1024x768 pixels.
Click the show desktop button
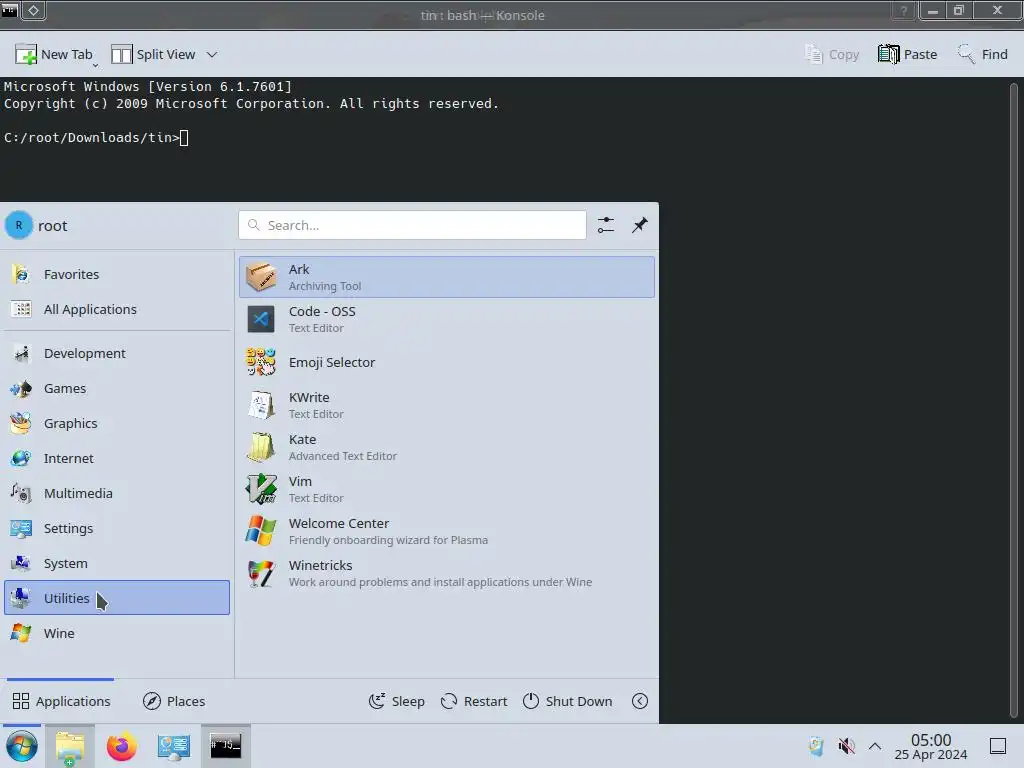(998, 746)
